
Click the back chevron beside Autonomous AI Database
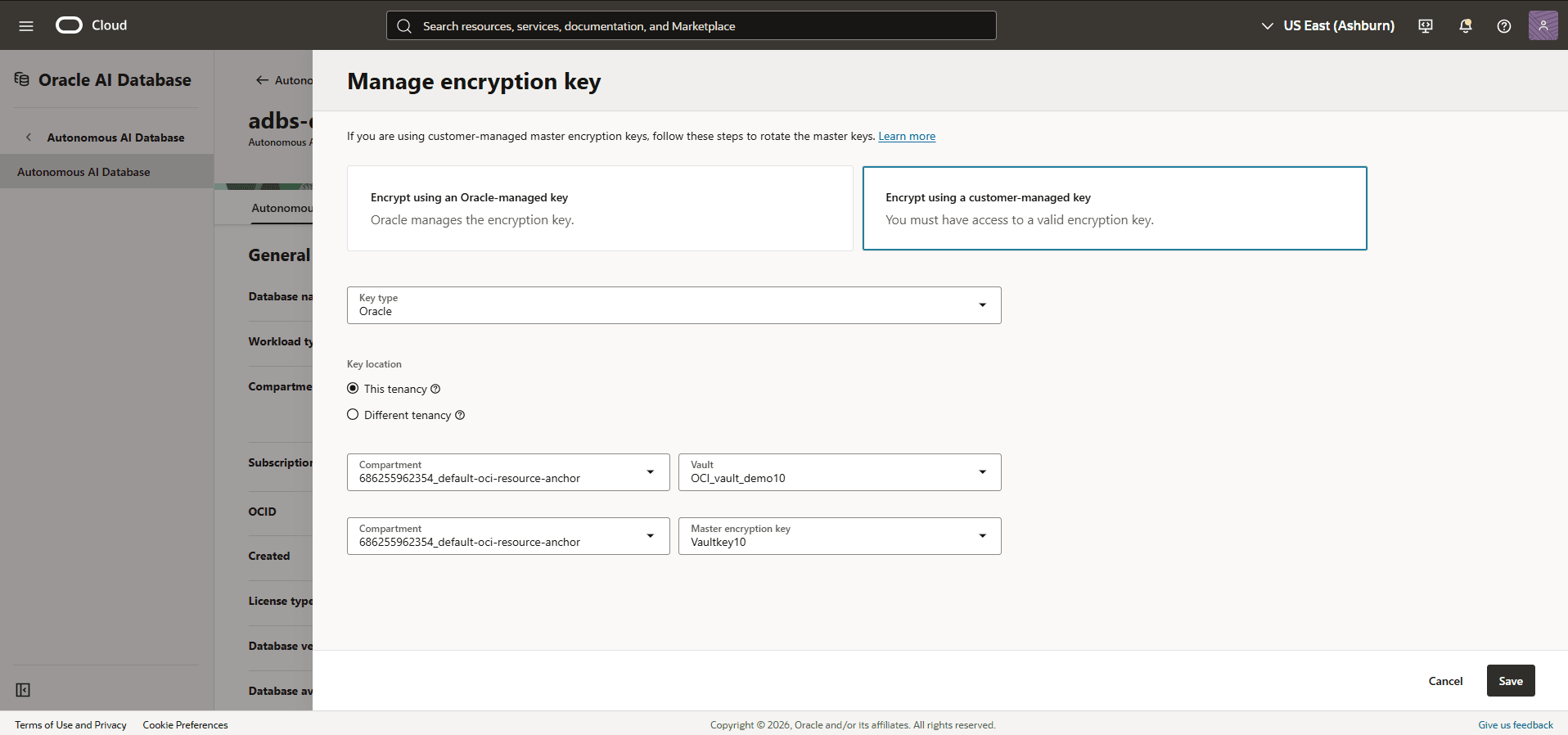[x=29, y=138]
